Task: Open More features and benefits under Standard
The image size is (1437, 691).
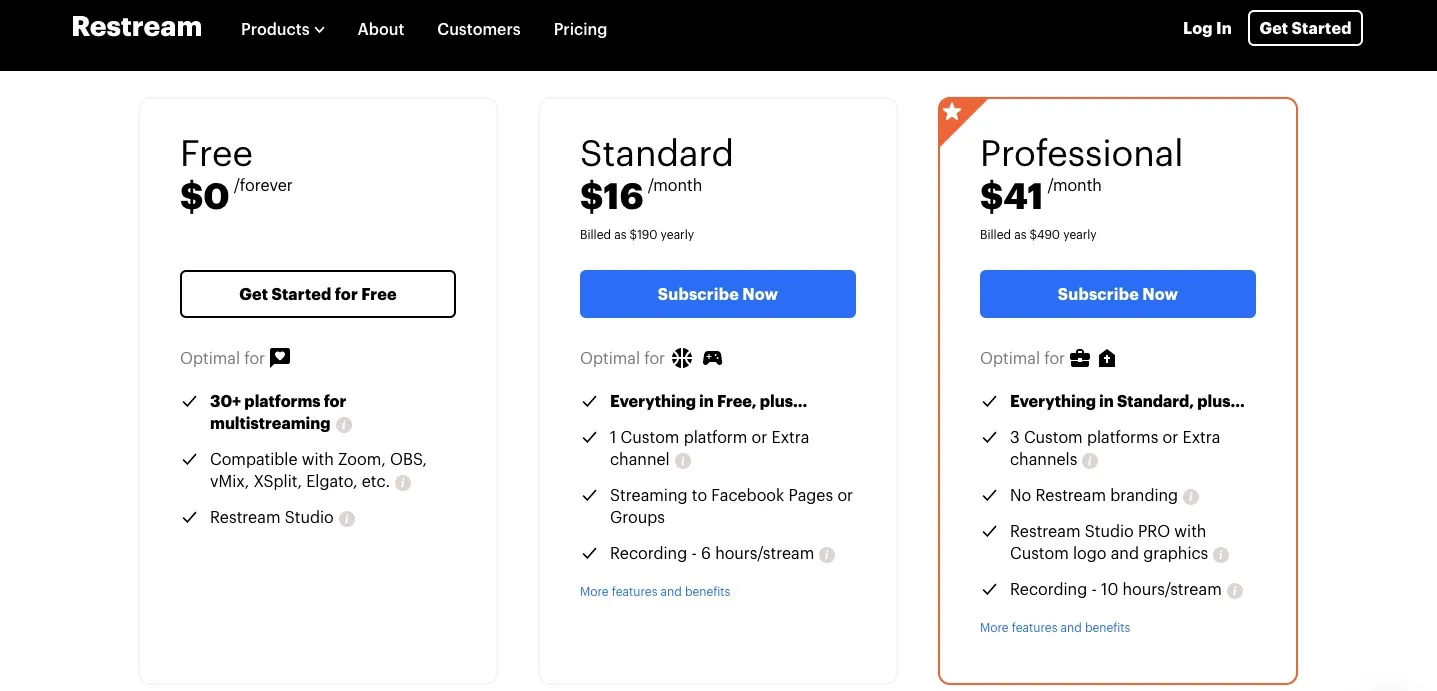Action: tap(655, 592)
